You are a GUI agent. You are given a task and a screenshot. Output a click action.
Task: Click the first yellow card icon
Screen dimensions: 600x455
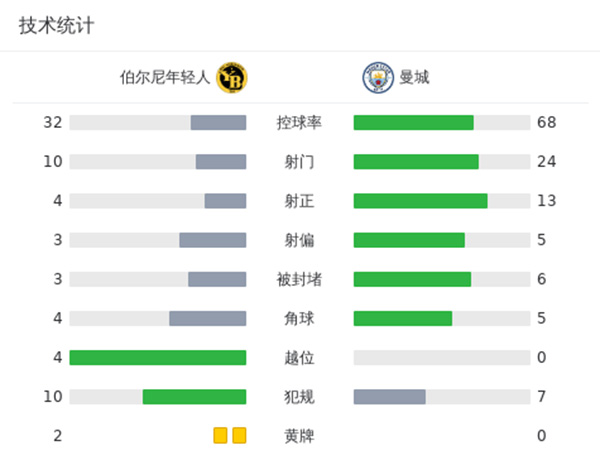[220, 436]
